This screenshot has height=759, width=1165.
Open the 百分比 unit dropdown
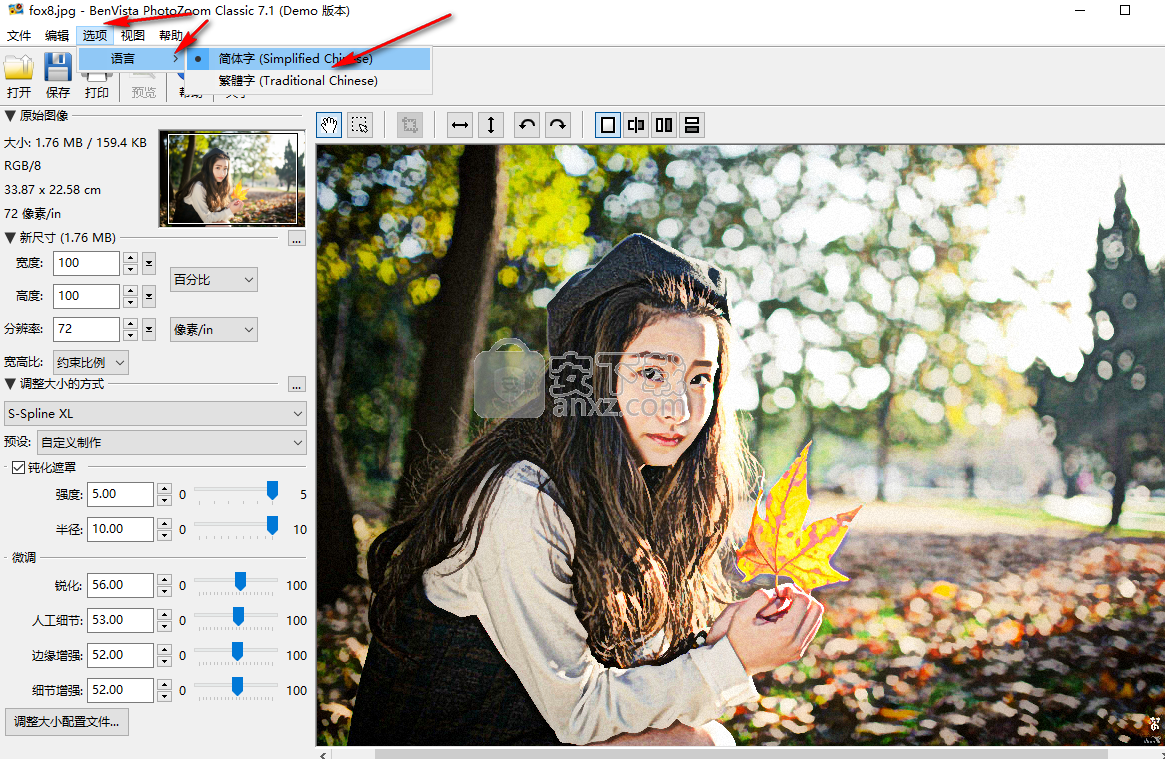coord(214,279)
